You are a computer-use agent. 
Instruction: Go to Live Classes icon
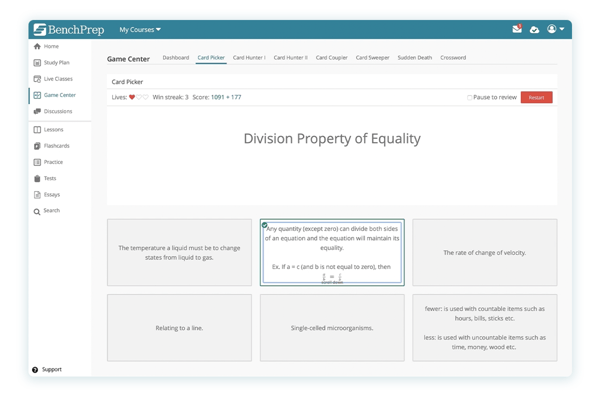pos(37,79)
